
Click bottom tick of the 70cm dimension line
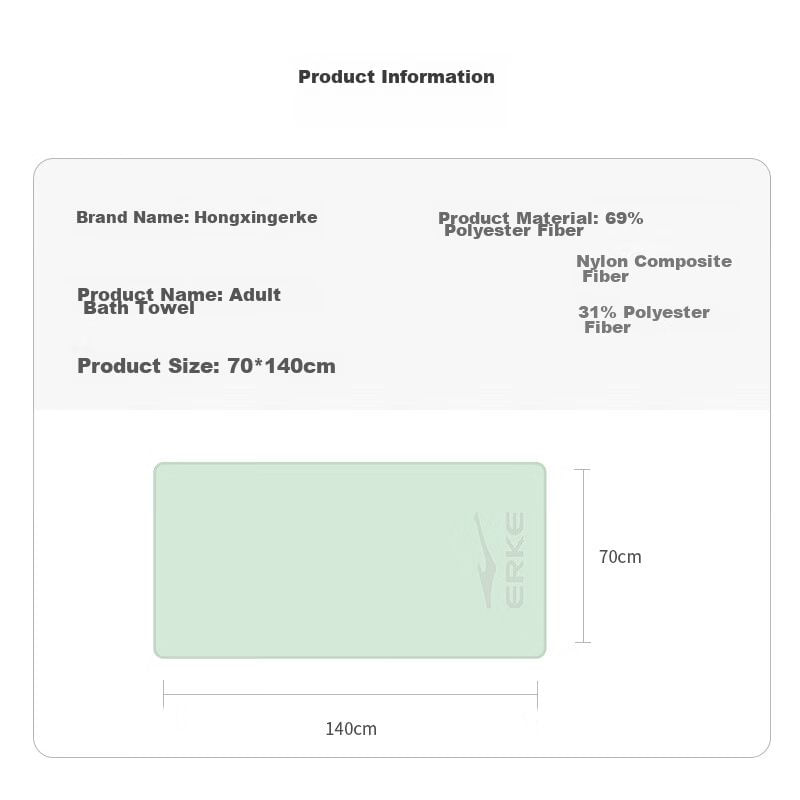tap(583, 642)
